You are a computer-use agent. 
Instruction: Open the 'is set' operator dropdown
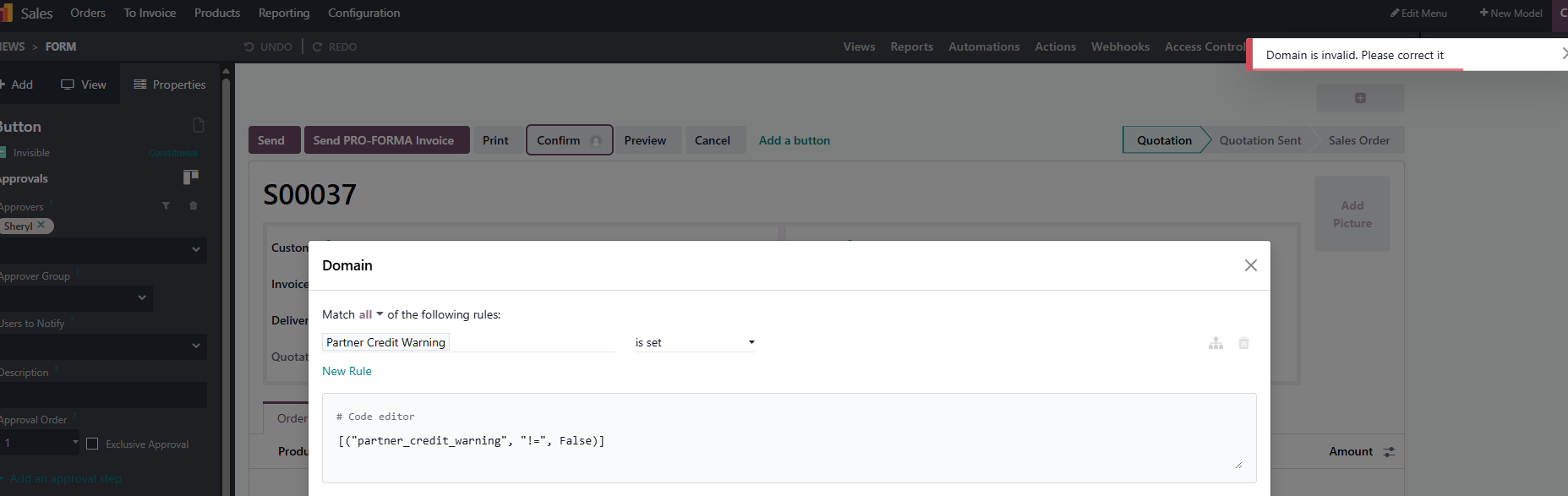tap(694, 342)
